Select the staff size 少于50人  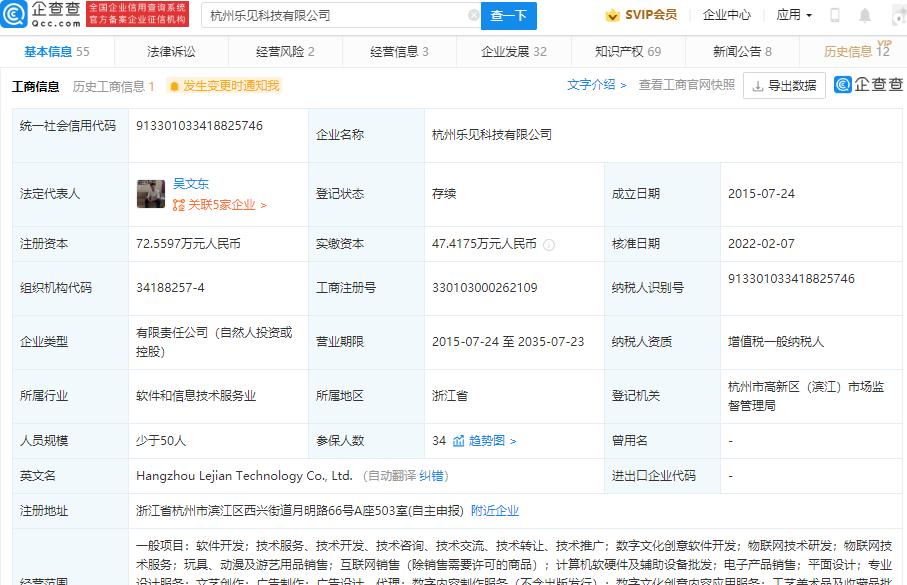(161, 441)
